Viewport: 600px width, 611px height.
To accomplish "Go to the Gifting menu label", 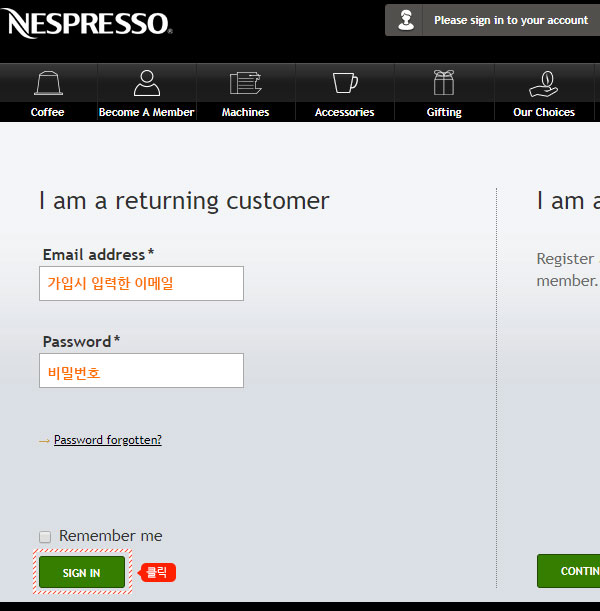I will click(x=444, y=112).
